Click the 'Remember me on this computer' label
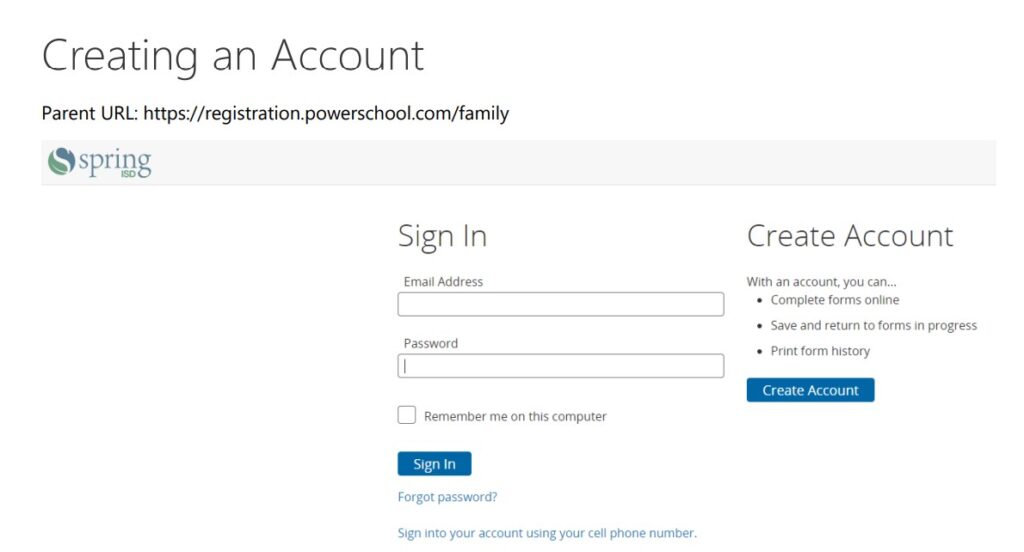Viewport: 1024px width, 552px height. click(515, 416)
